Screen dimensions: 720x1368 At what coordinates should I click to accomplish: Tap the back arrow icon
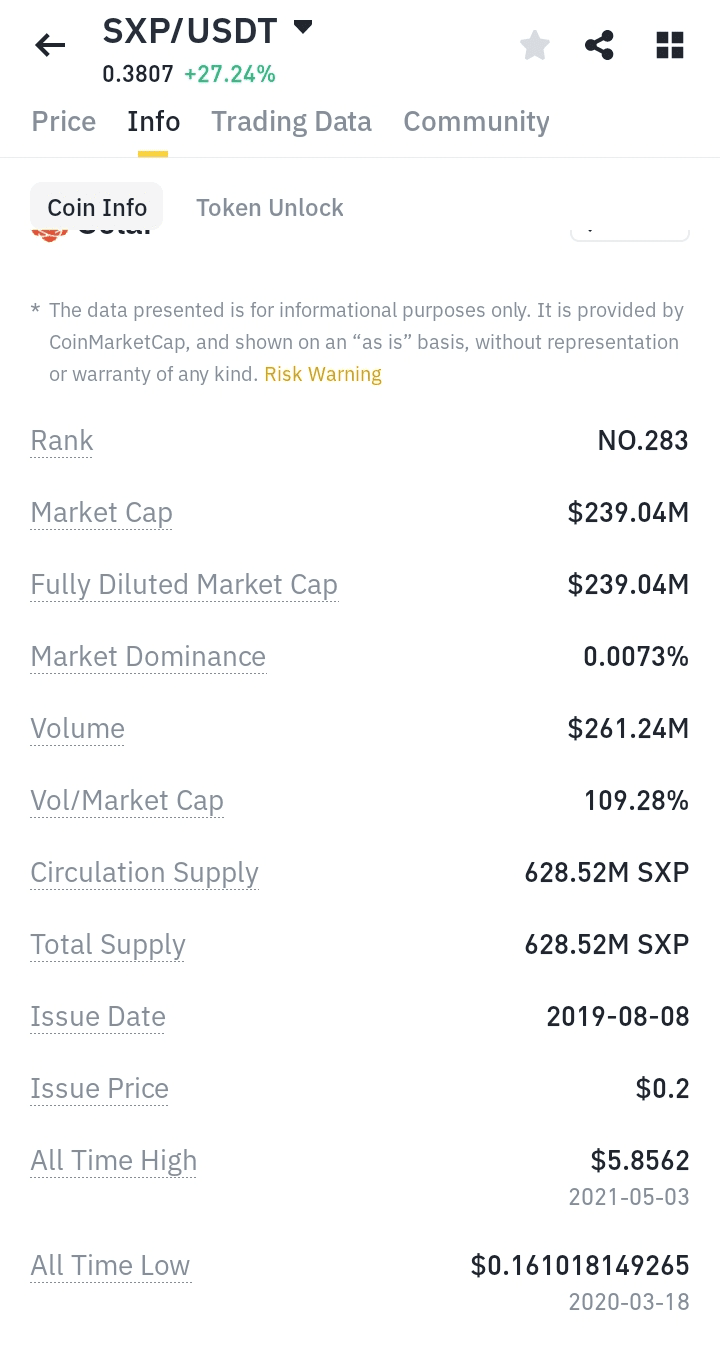click(50, 45)
